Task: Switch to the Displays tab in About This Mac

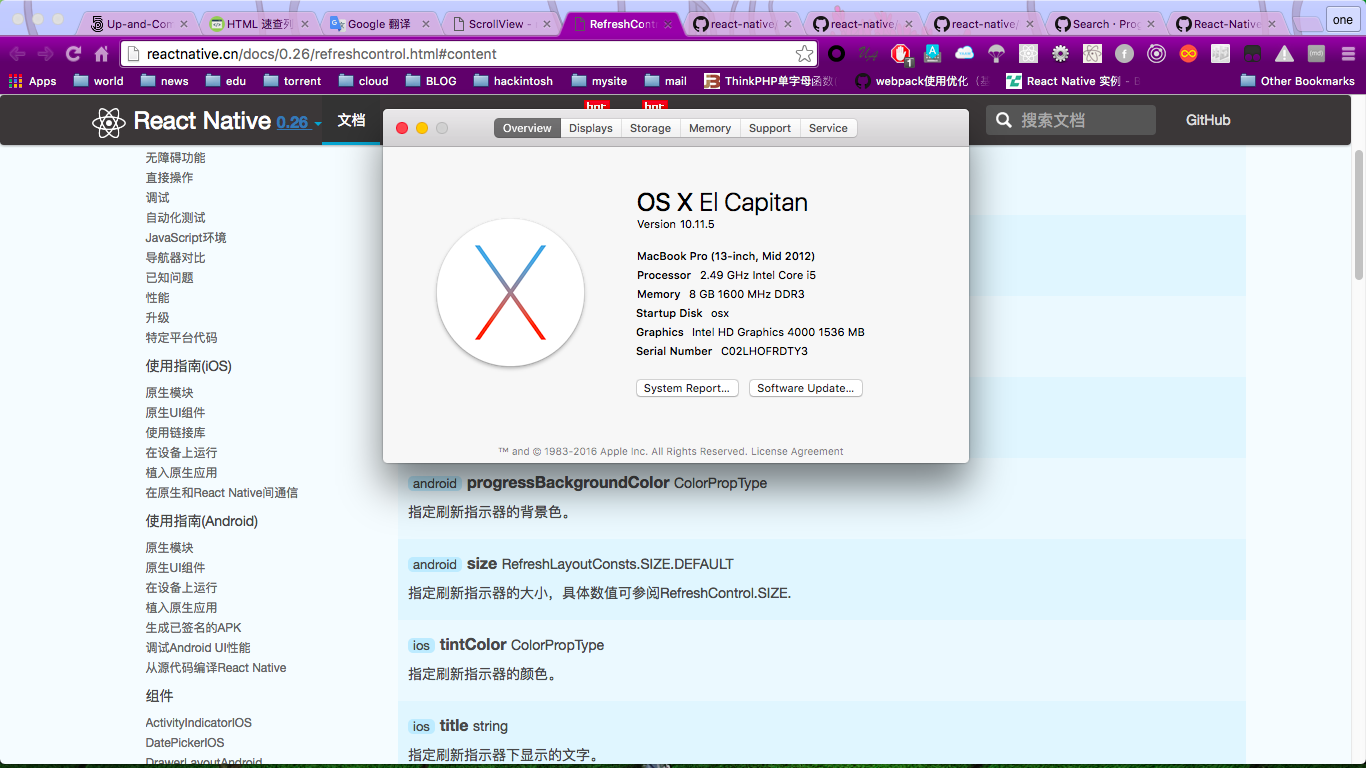Action: tap(591, 128)
